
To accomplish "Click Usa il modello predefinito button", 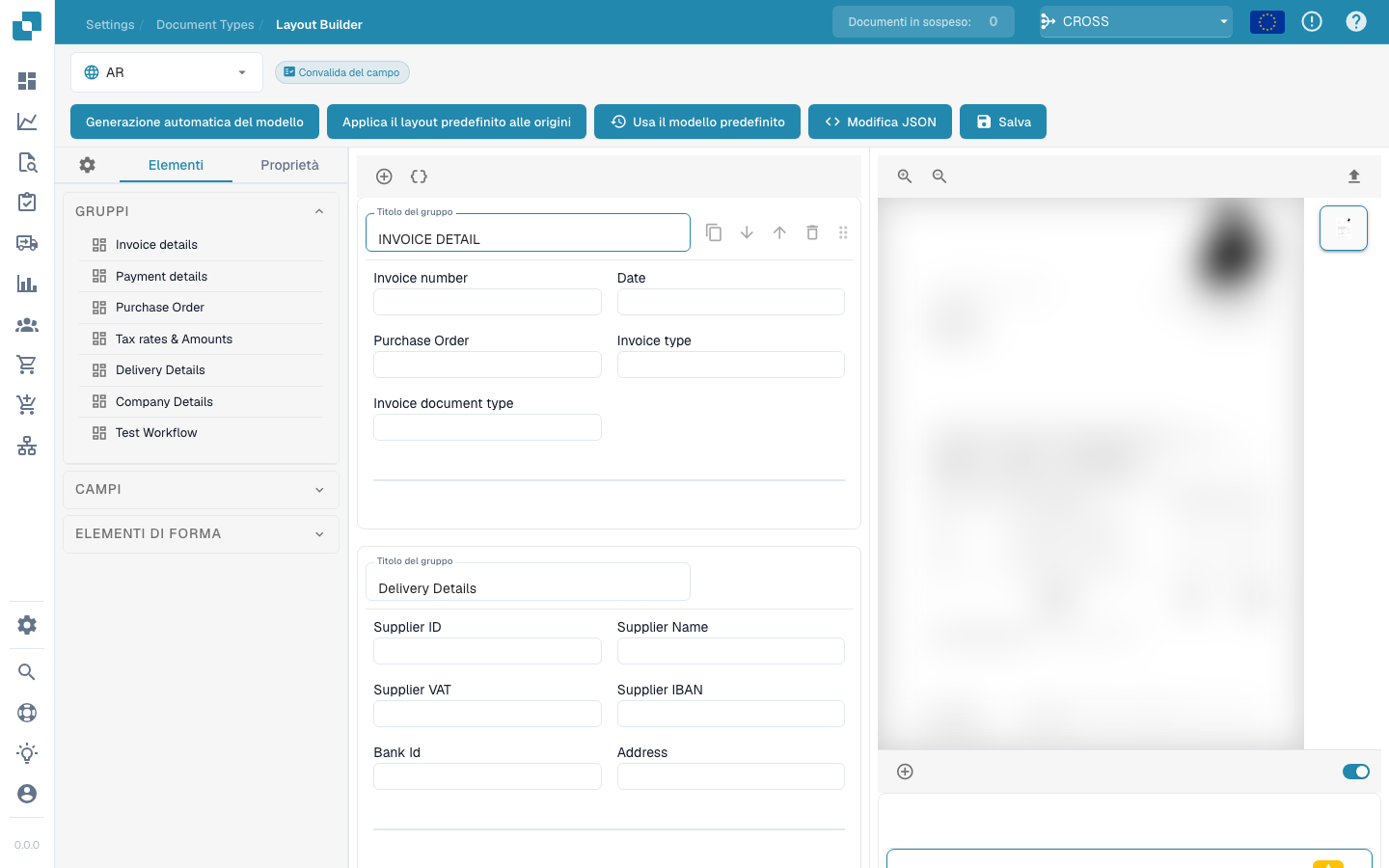I will pos(697,122).
